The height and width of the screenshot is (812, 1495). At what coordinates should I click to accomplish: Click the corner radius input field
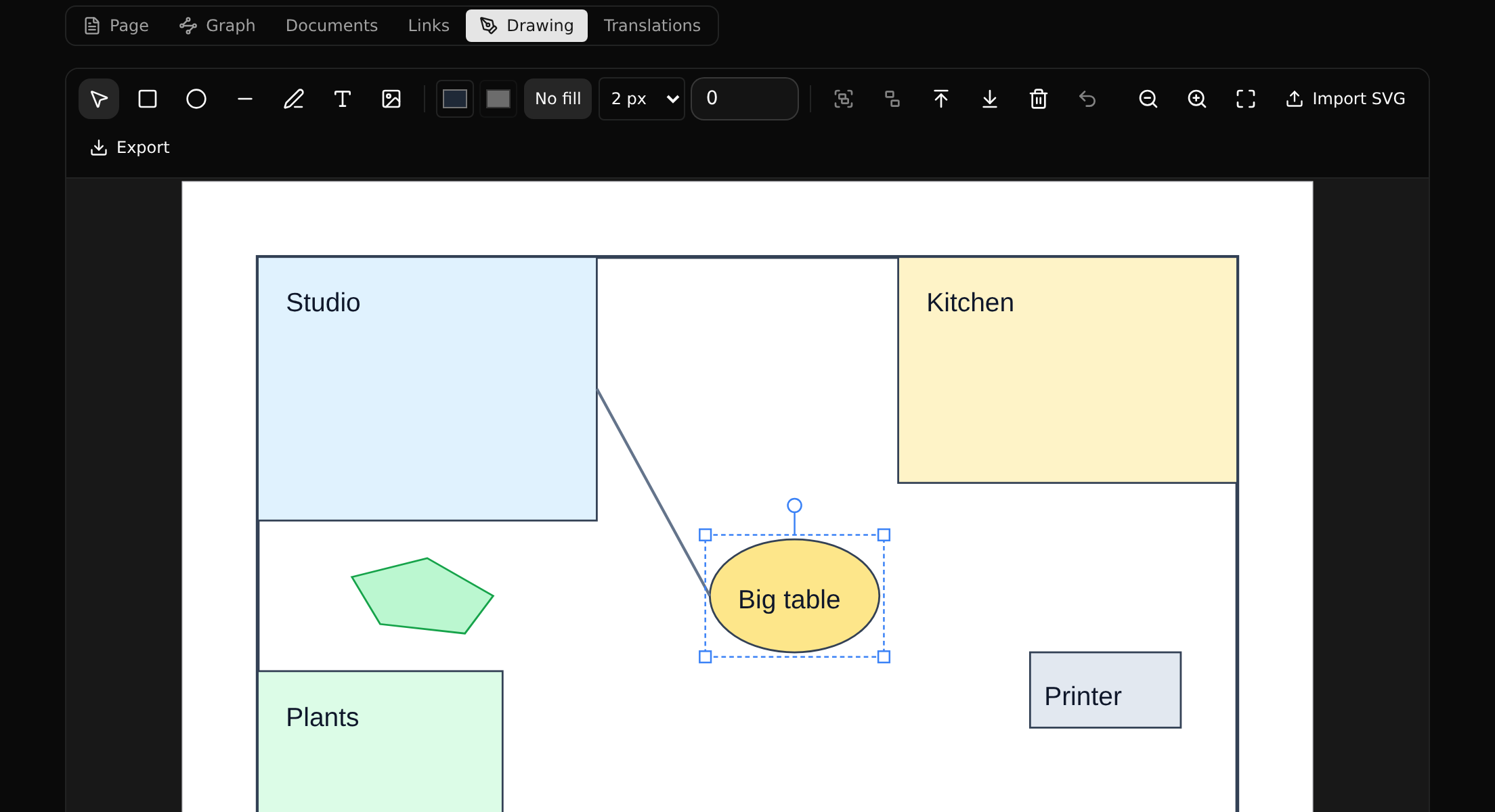coord(745,99)
